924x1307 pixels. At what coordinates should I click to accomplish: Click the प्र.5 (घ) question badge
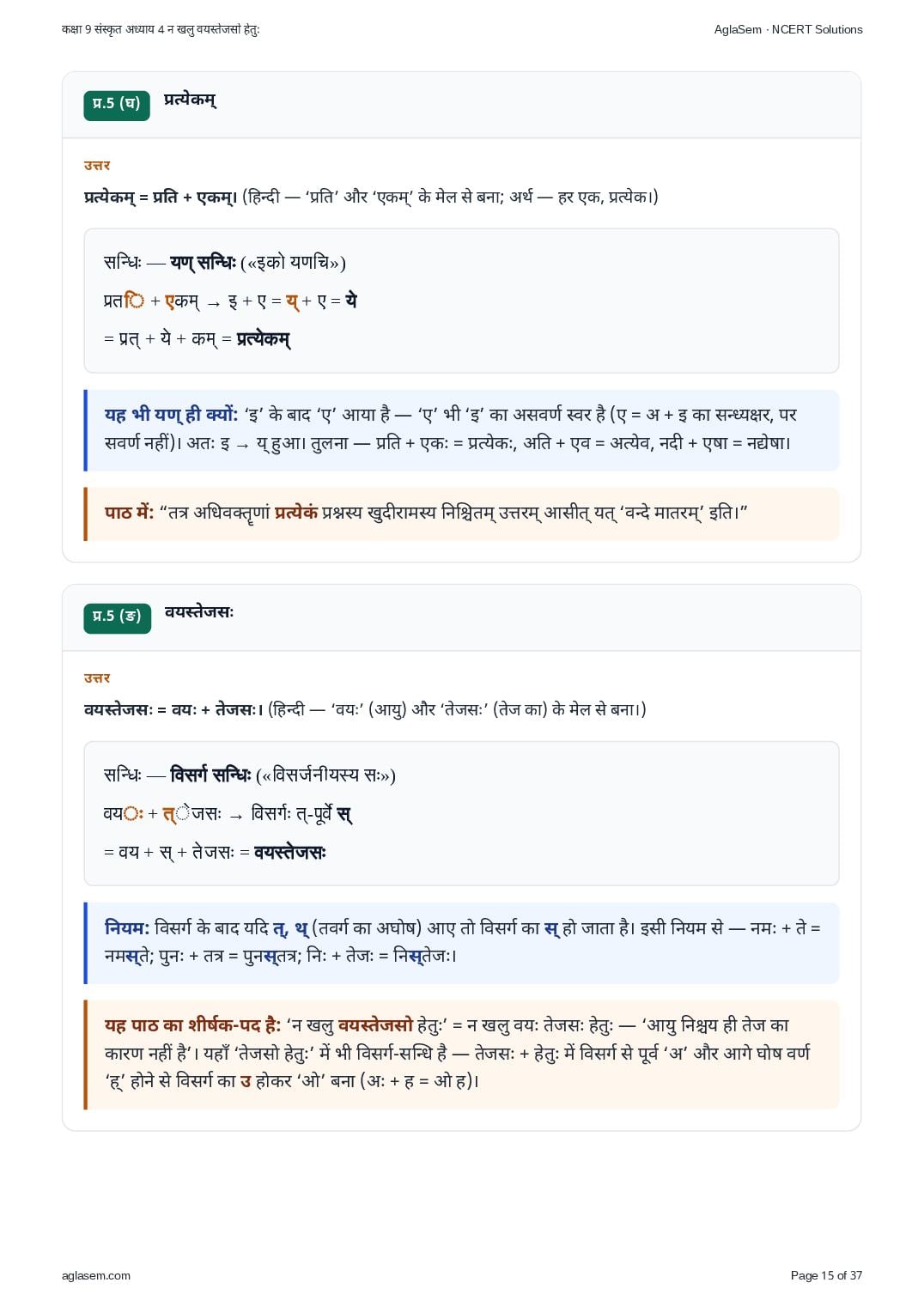tap(117, 105)
